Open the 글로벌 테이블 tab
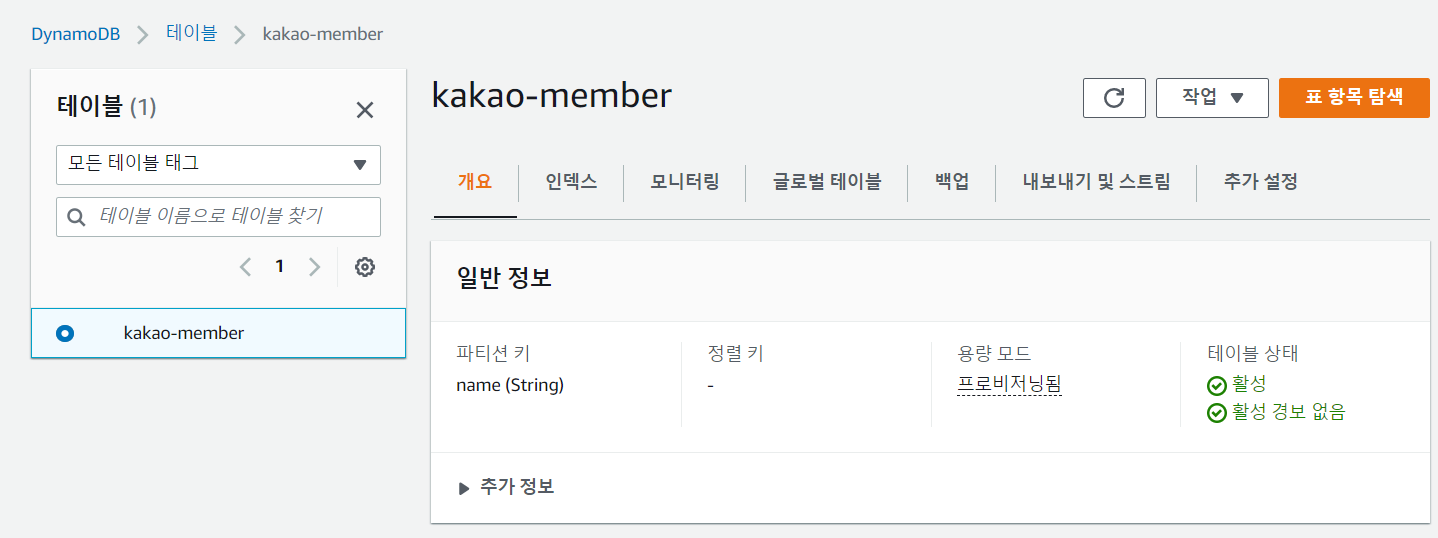This screenshot has width=1438, height=538. pos(826,182)
